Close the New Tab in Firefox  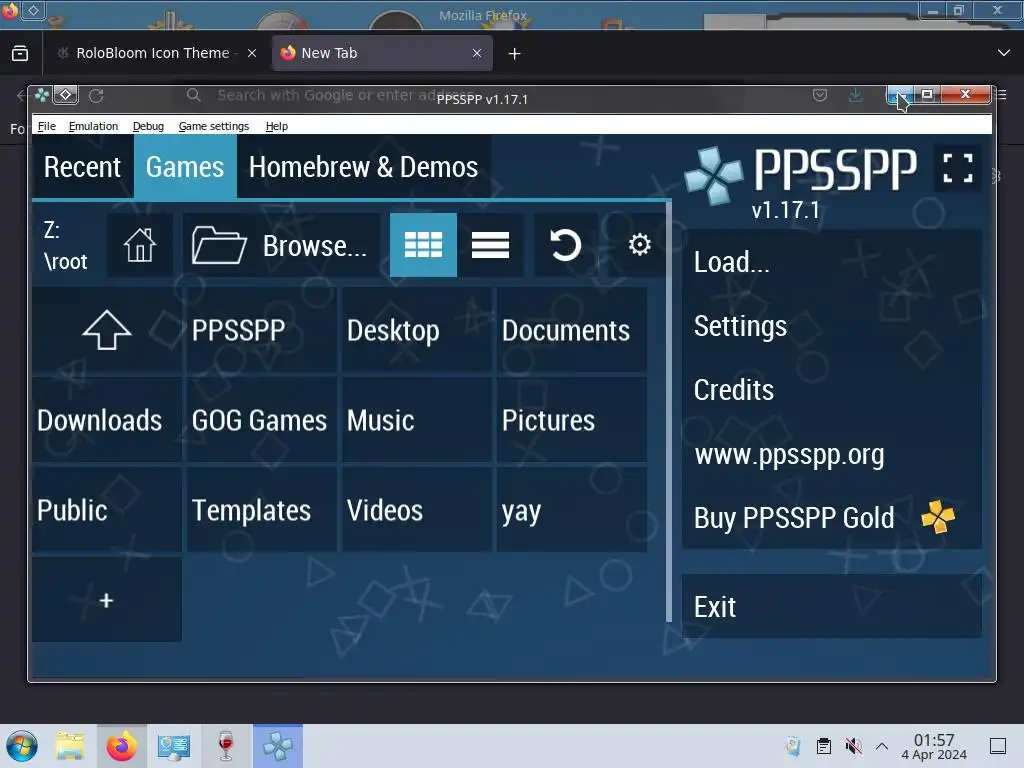(x=477, y=54)
